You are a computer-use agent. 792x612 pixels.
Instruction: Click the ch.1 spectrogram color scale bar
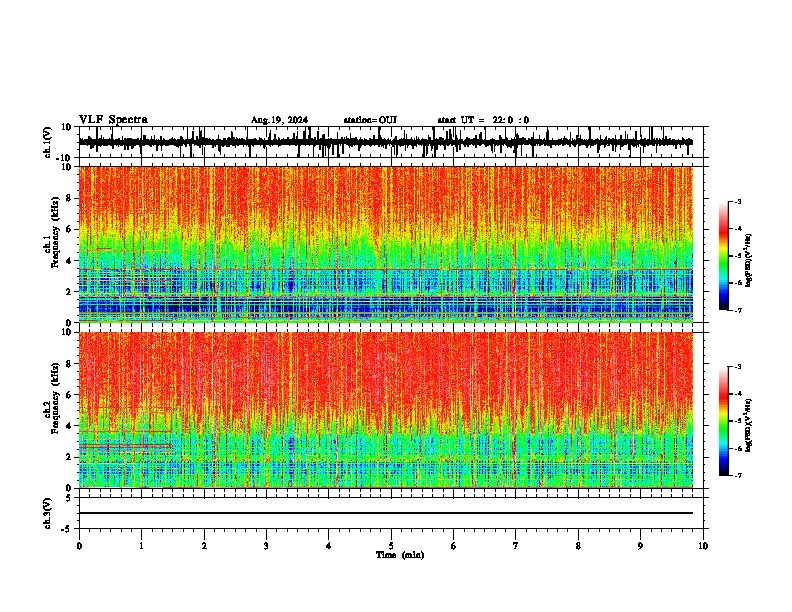(724, 256)
